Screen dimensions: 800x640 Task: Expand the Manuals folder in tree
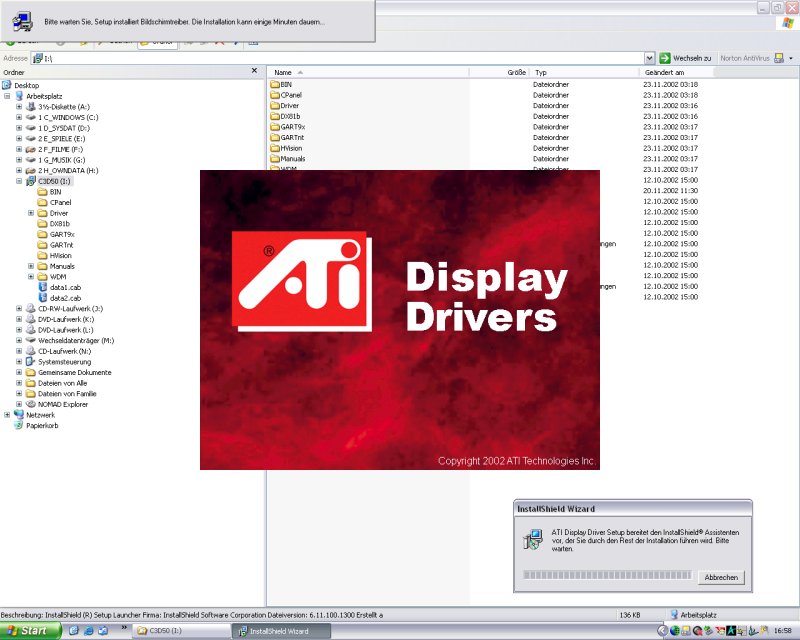[31, 266]
